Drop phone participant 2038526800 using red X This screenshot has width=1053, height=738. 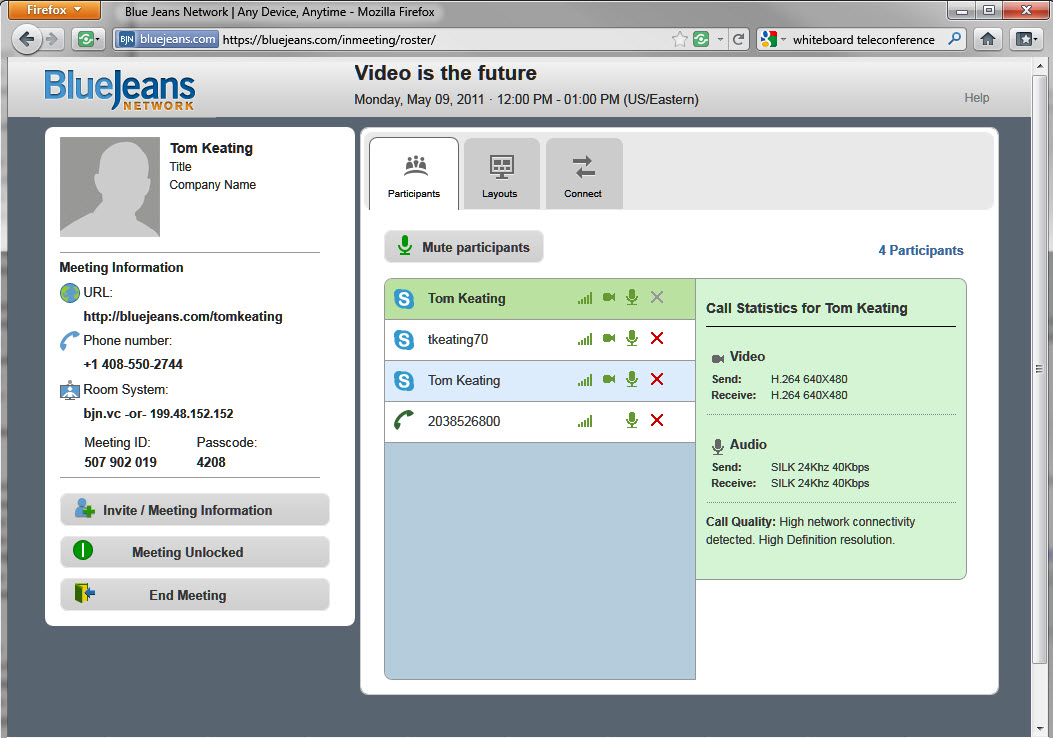tap(657, 421)
